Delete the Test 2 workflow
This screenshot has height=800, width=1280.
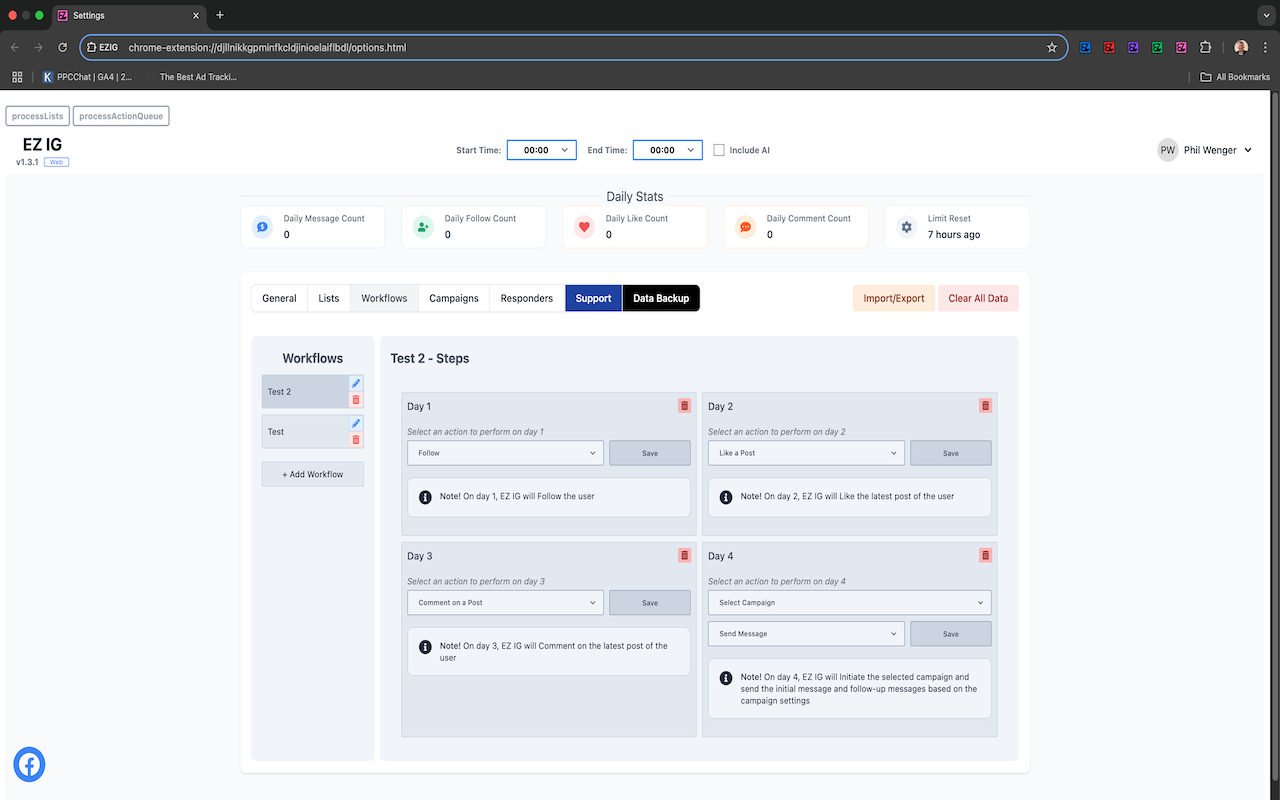click(x=356, y=400)
